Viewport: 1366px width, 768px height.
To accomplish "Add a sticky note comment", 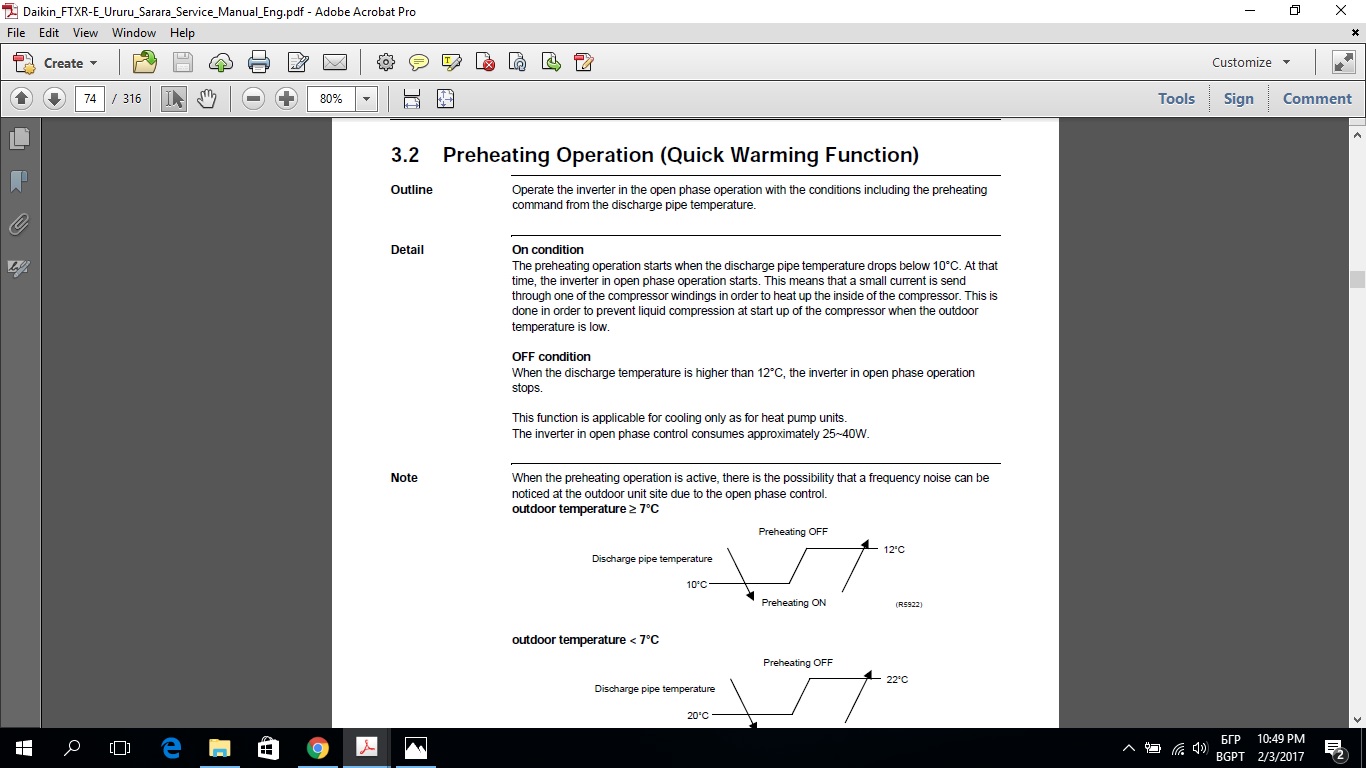I will coord(419,62).
